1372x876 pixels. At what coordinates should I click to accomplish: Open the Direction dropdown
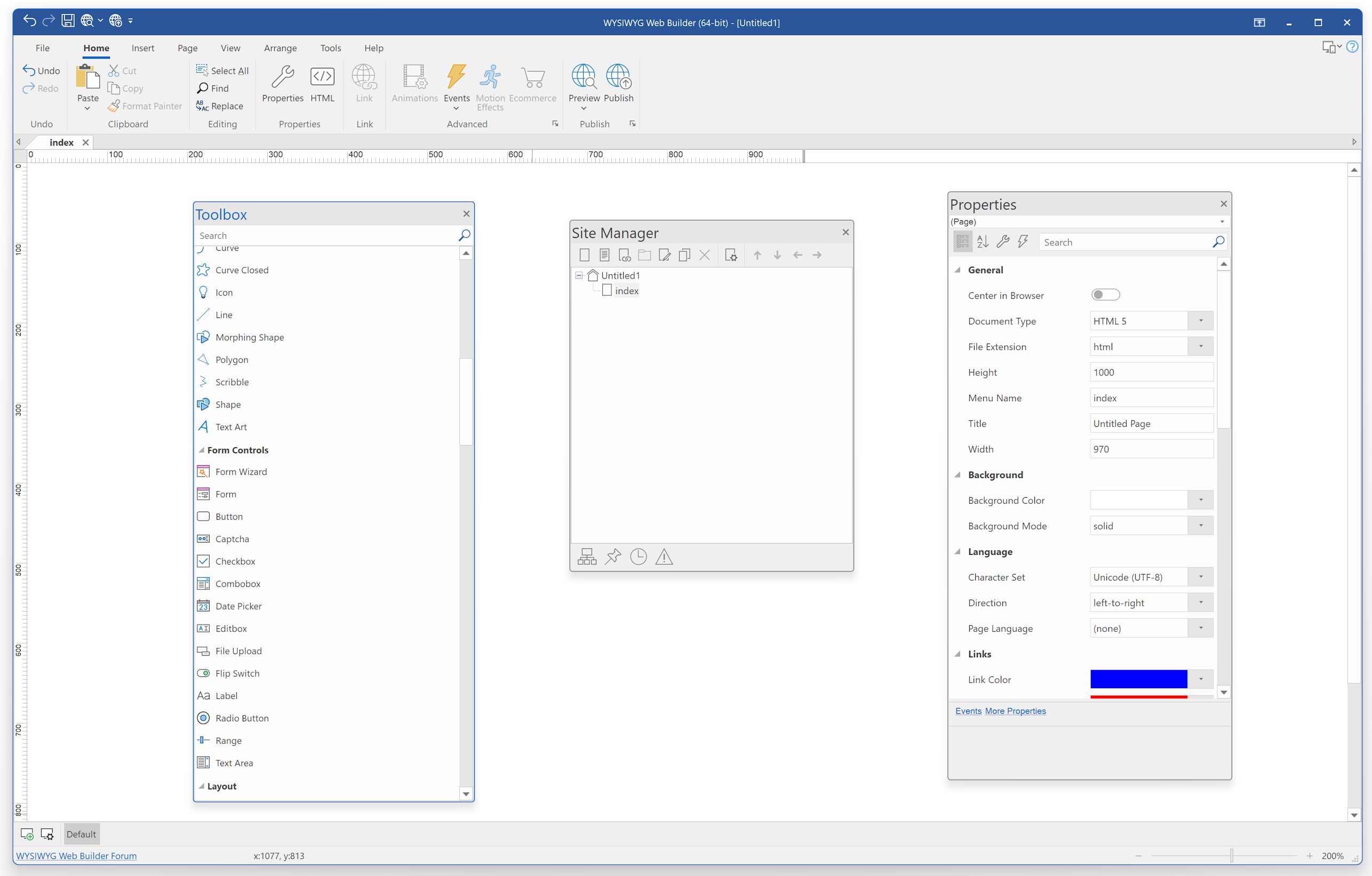[1200, 603]
